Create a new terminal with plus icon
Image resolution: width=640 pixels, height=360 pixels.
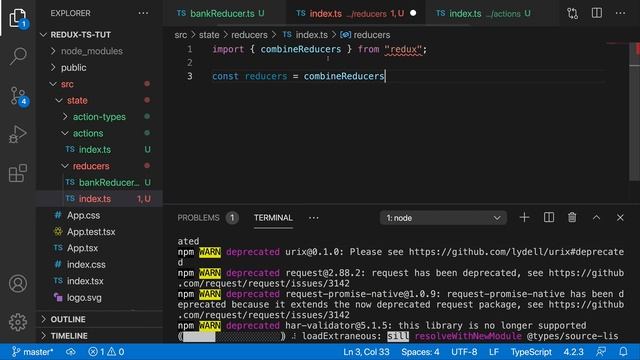pos(524,218)
